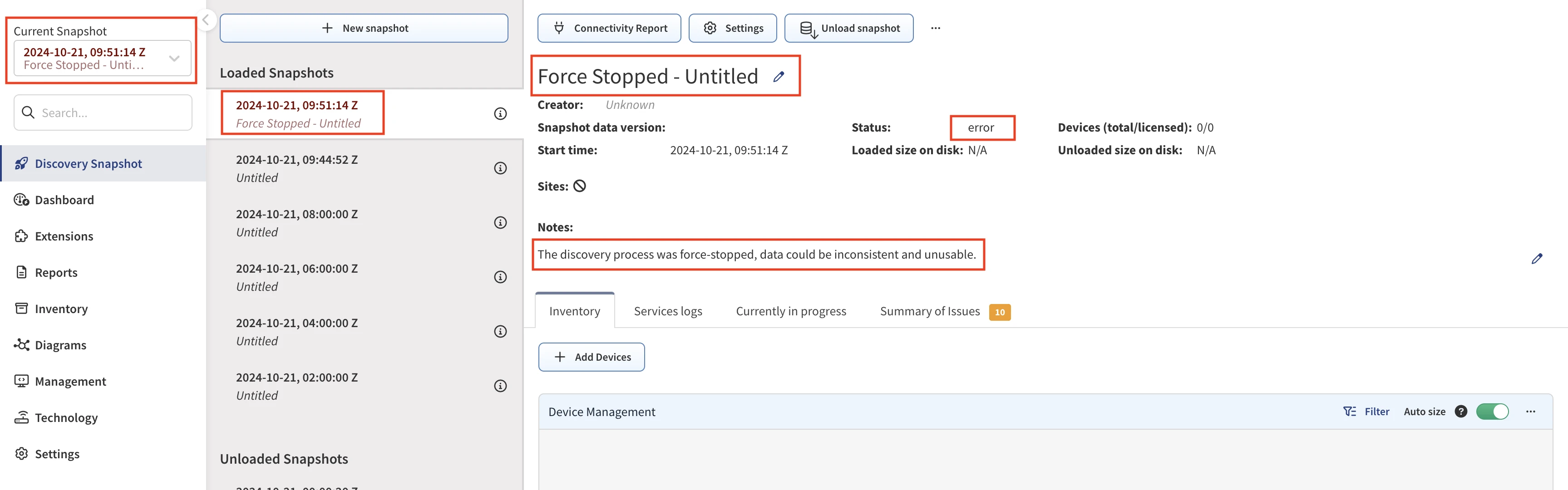
Task: Open info for the 08:00:00 Z snapshot
Action: 500,223
